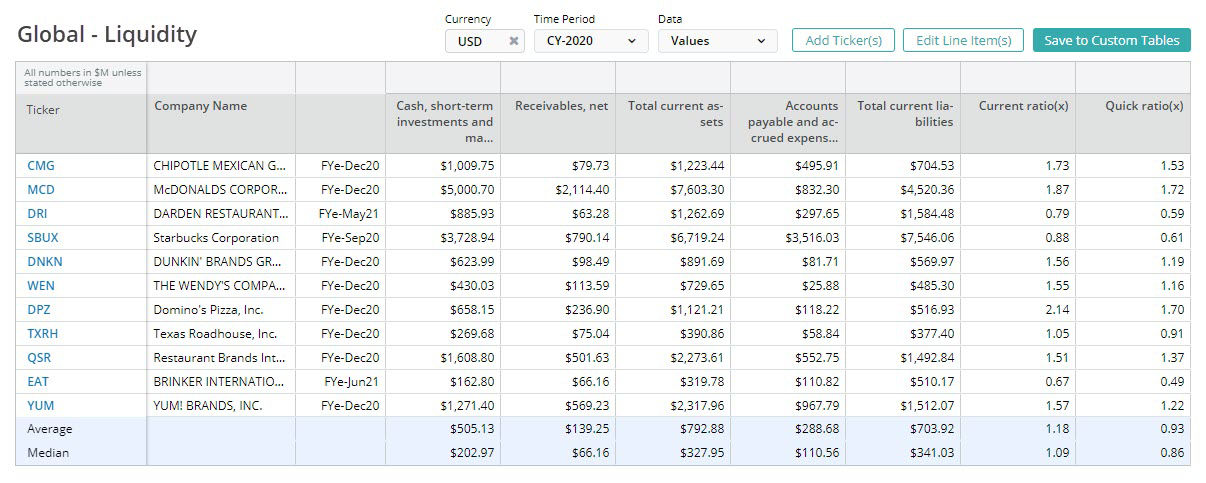This screenshot has height=483, width=1206.
Task: Click the FYe-May21 cell for DRI
Action: tap(340, 213)
